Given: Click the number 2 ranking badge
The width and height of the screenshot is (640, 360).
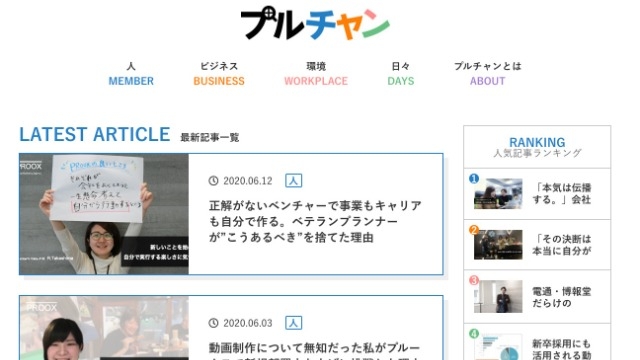Looking at the screenshot, I should pyautogui.click(x=474, y=230).
